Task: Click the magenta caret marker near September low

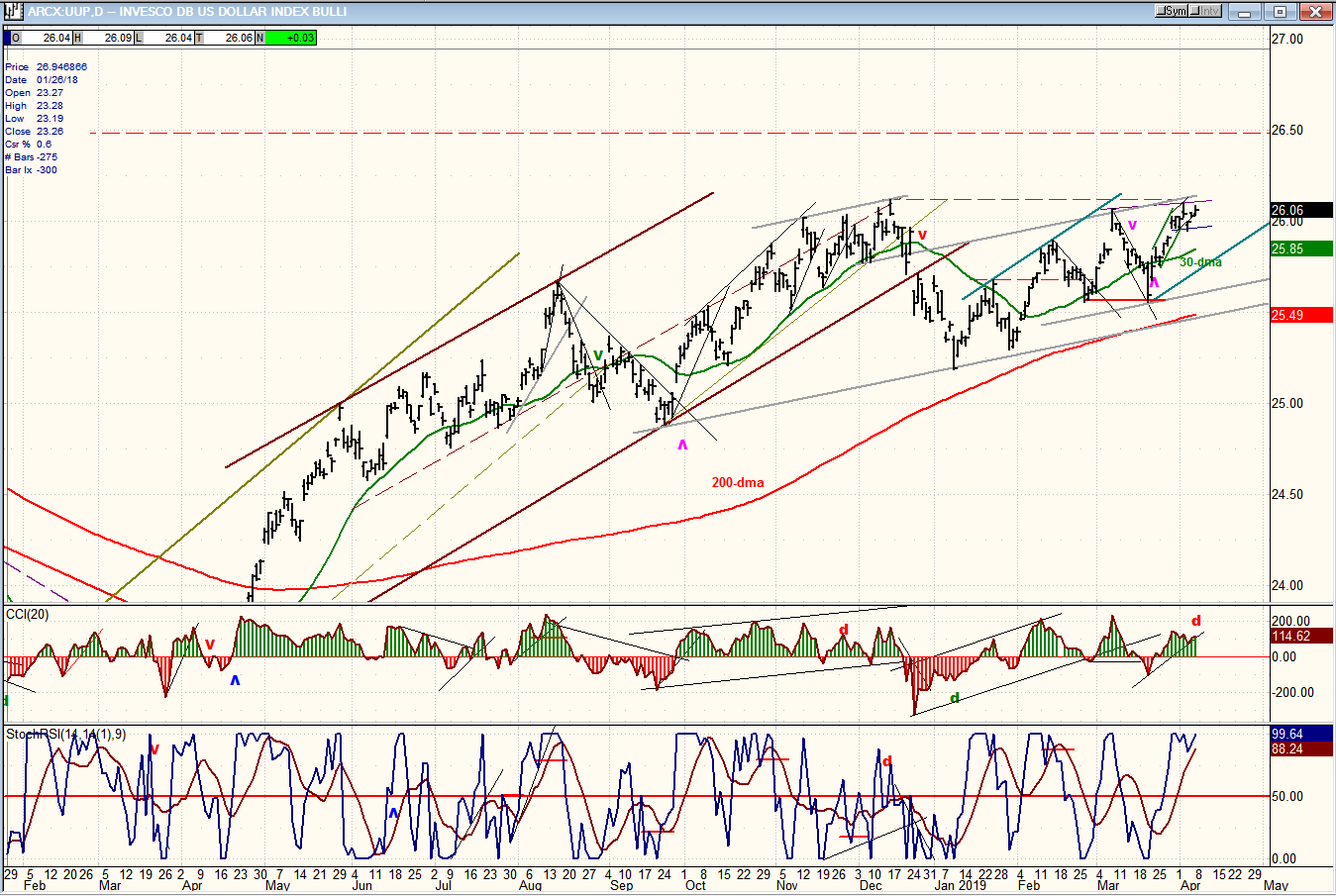Action: [682, 445]
